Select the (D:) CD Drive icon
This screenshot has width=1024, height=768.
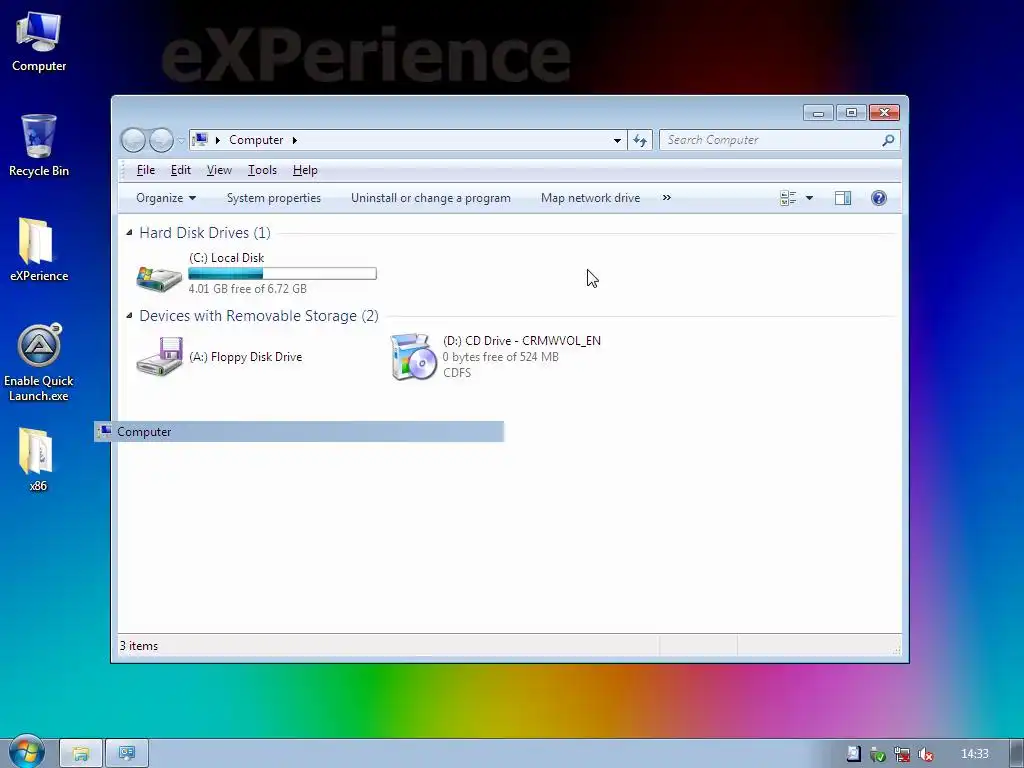click(x=413, y=357)
